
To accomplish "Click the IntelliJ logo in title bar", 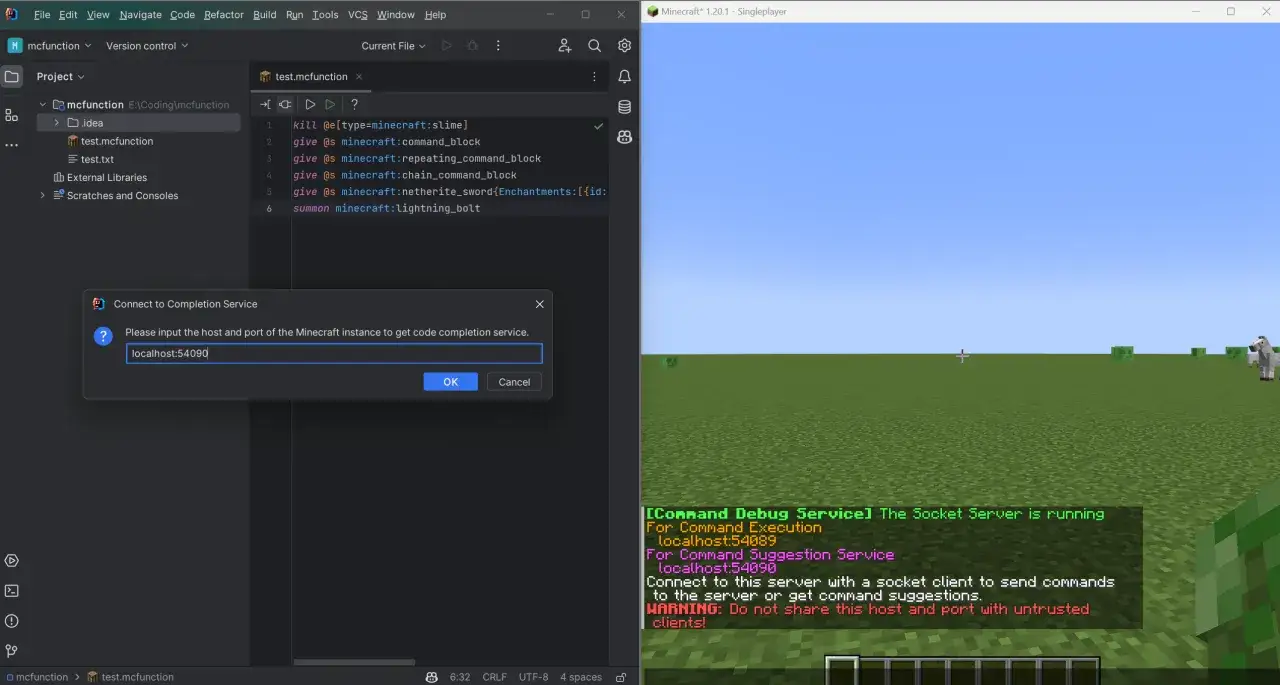I will (12, 14).
